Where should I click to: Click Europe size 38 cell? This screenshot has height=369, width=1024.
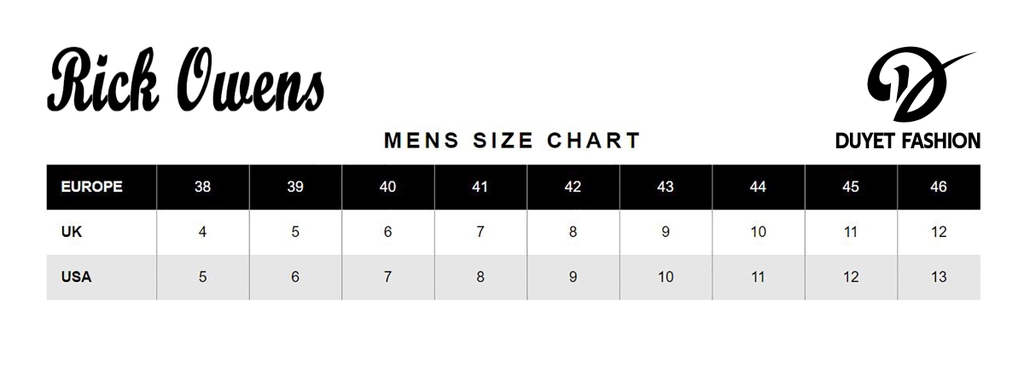click(202, 187)
